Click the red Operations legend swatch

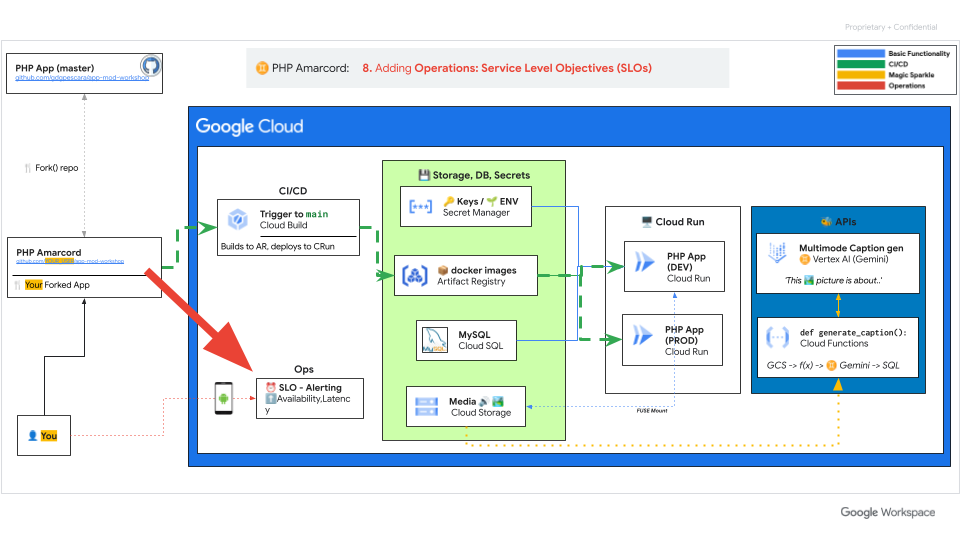click(861, 86)
